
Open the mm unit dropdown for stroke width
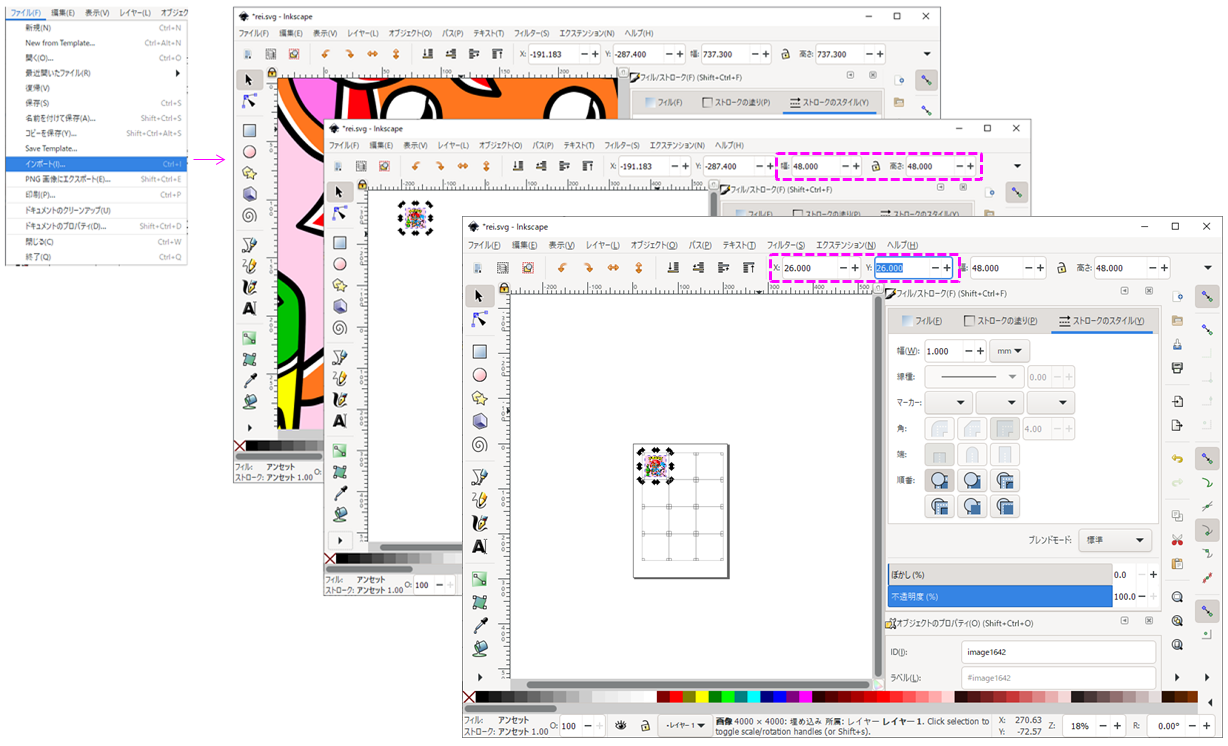(x=1009, y=351)
